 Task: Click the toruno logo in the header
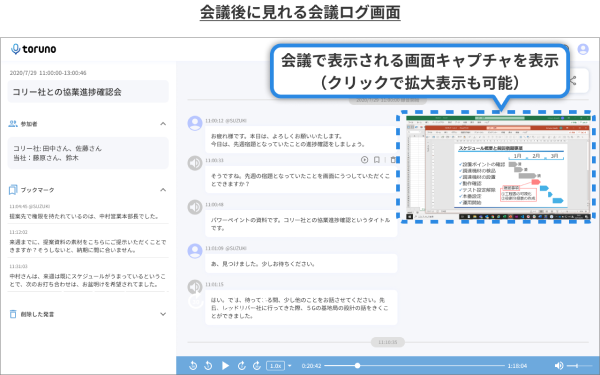[34, 49]
